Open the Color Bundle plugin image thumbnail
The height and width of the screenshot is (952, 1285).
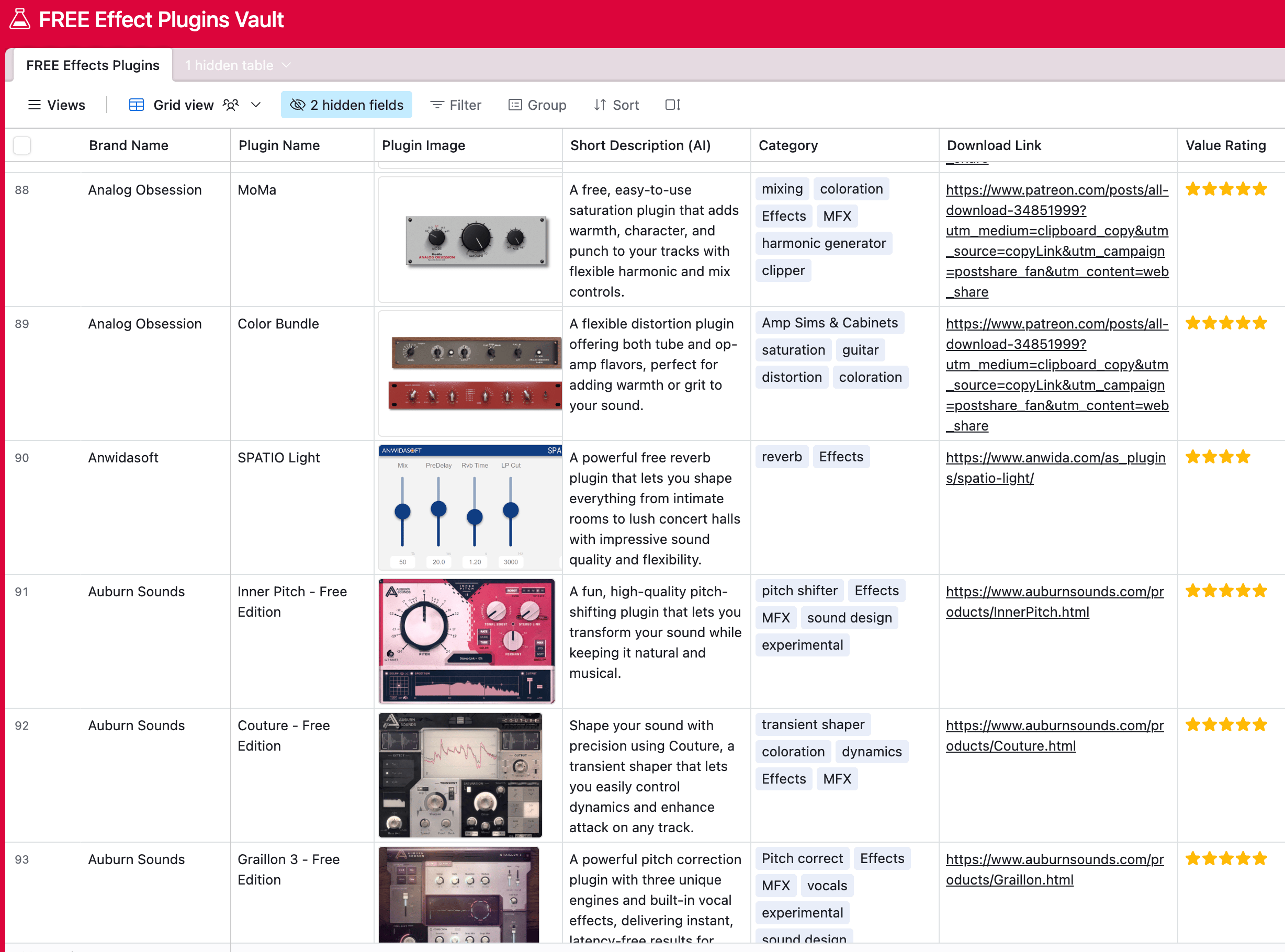pyautogui.click(x=470, y=373)
